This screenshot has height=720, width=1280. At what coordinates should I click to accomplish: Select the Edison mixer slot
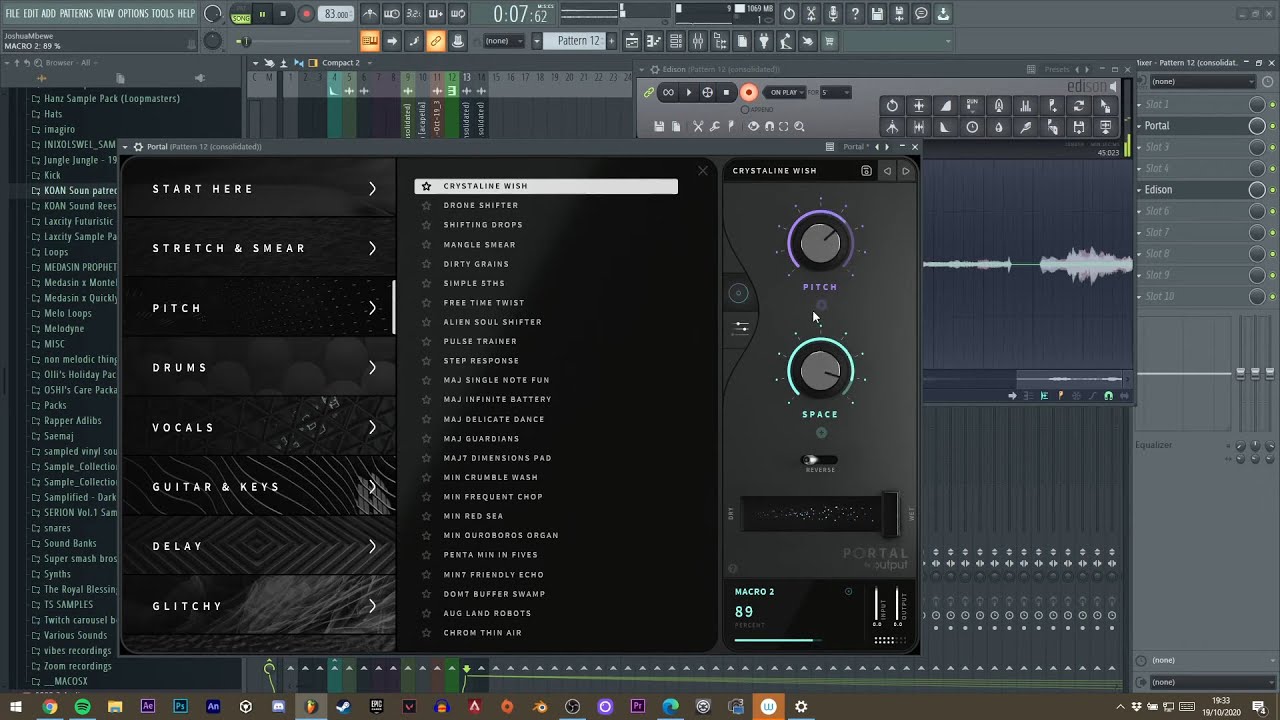[x=1193, y=190]
